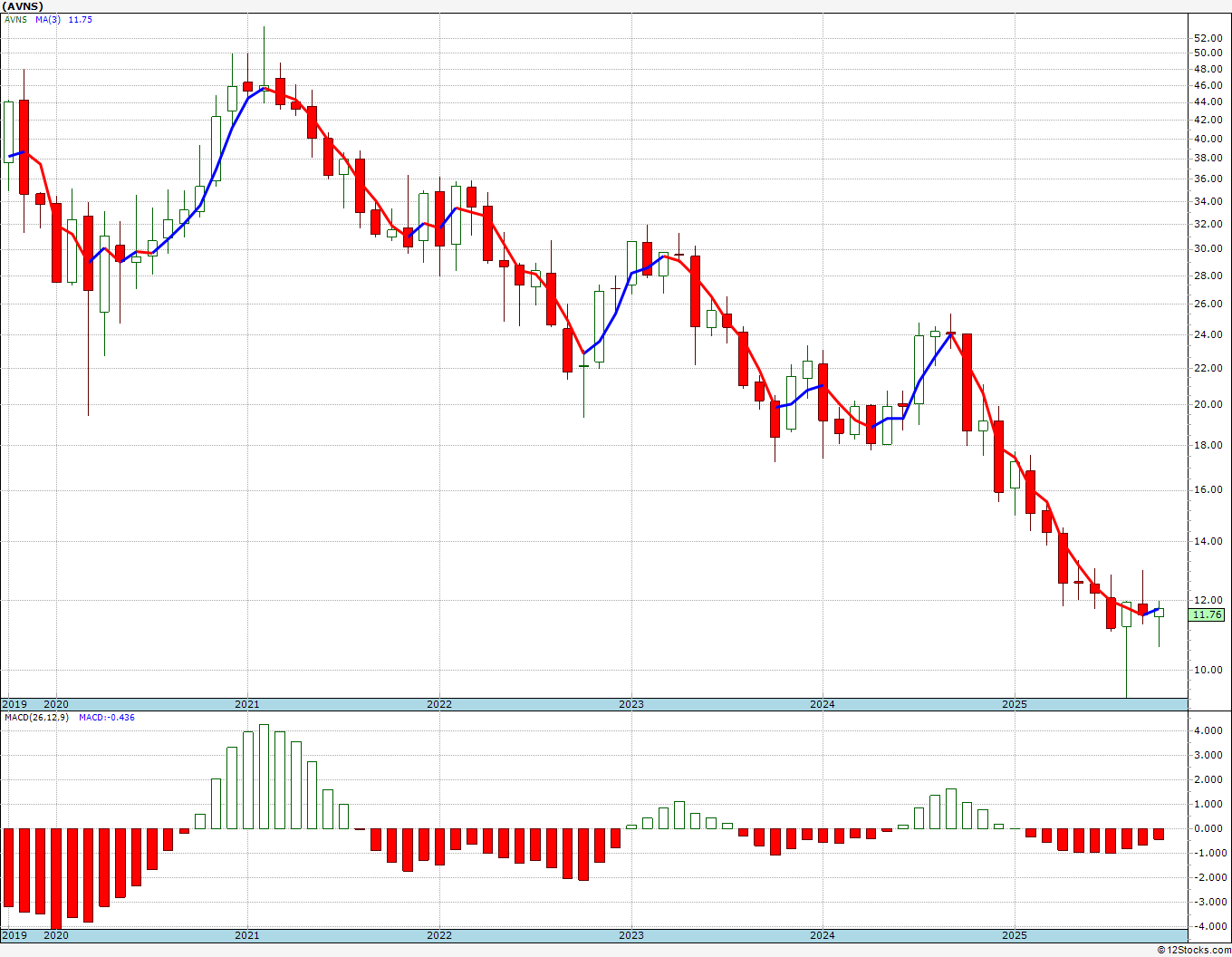Viewport: 1232px width, 957px height.
Task: Click 2023 on the price chart time axis
Action: pyautogui.click(x=631, y=704)
